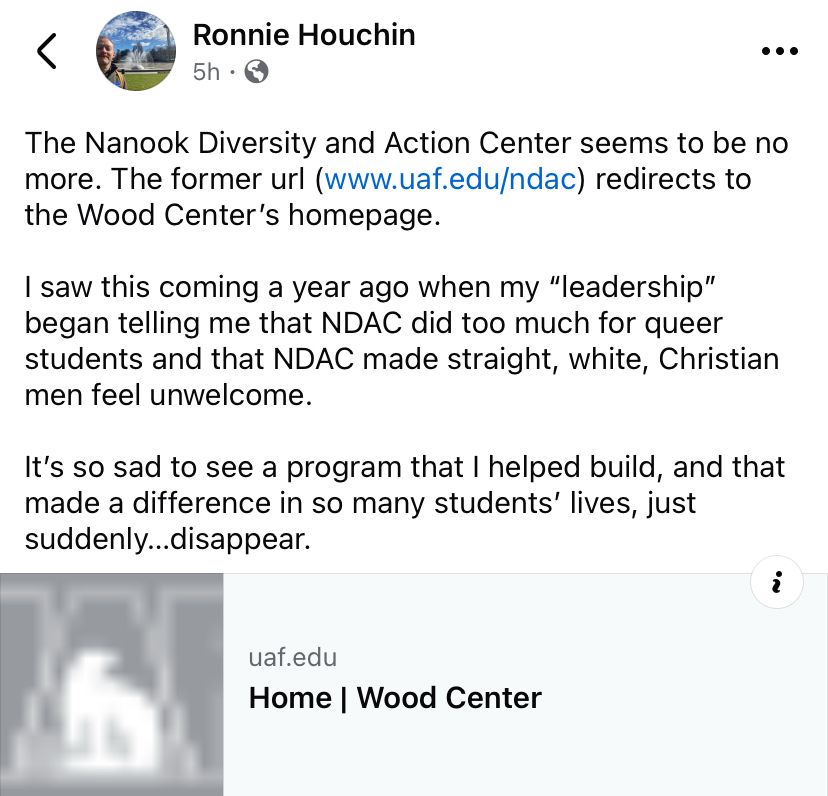828x796 pixels.
Task: Click the uaf.edu domain label
Action: pyautogui.click(x=293, y=657)
